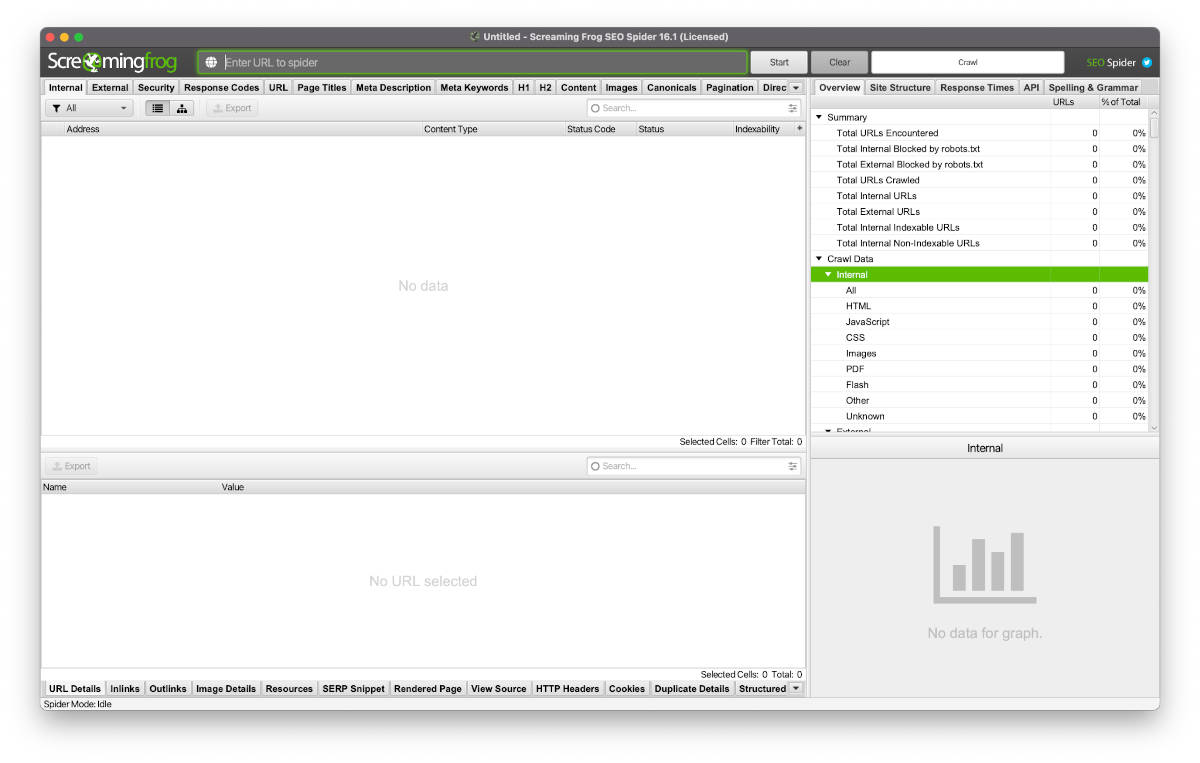This screenshot has width=1200, height=763.
Task: Click the plus icon to add table columns
Action: pos(799,128)
